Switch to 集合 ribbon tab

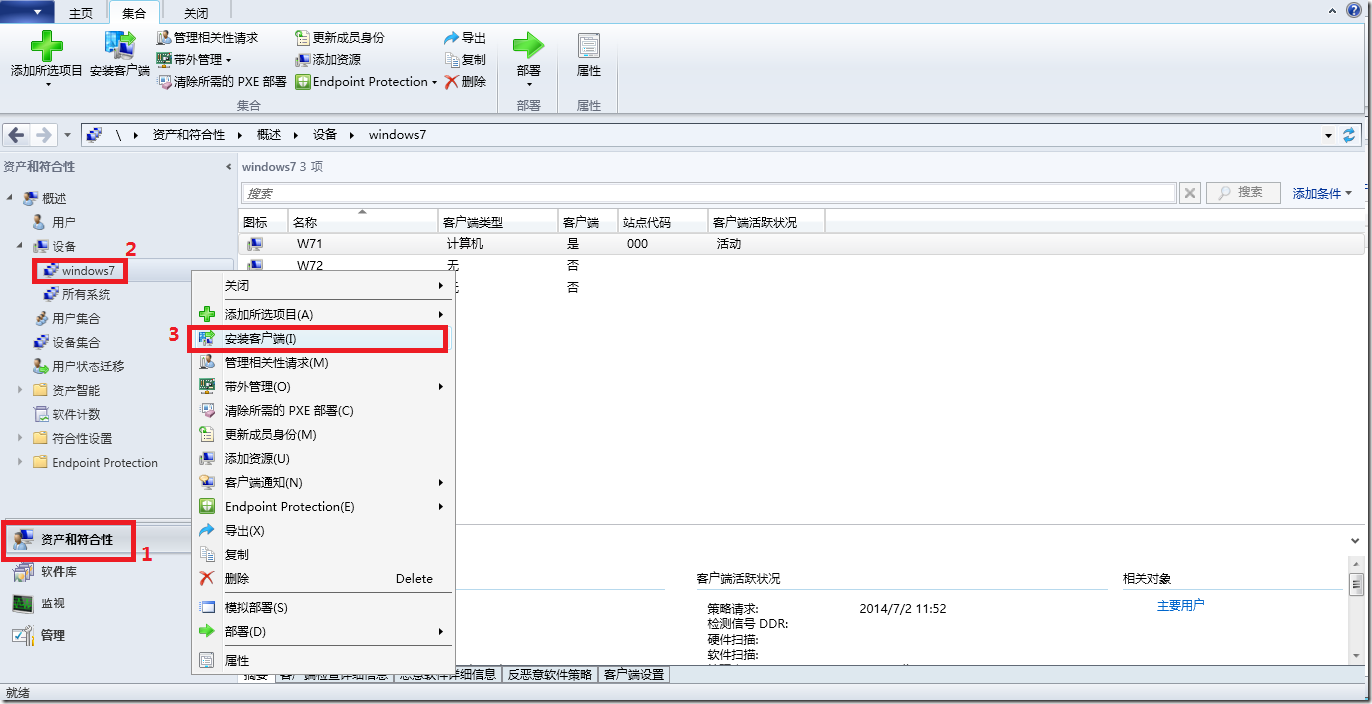pos(134,13)
